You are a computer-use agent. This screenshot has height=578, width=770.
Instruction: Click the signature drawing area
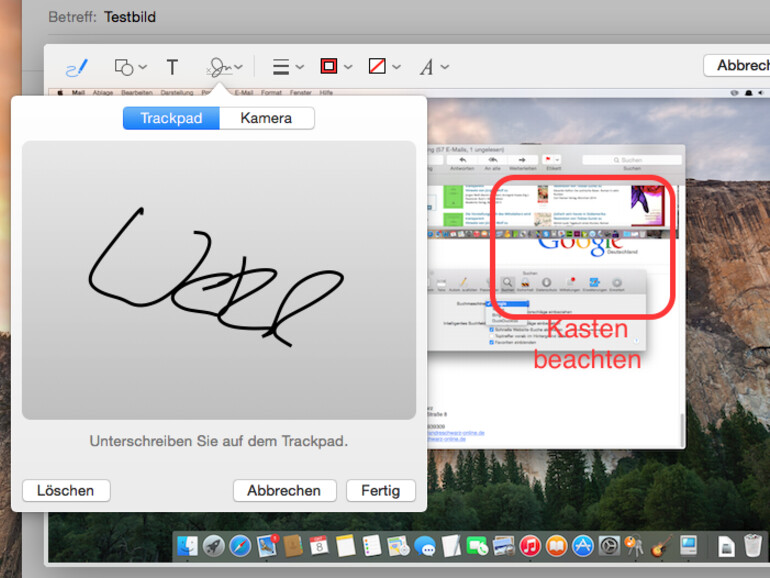[x=219, y=280]
